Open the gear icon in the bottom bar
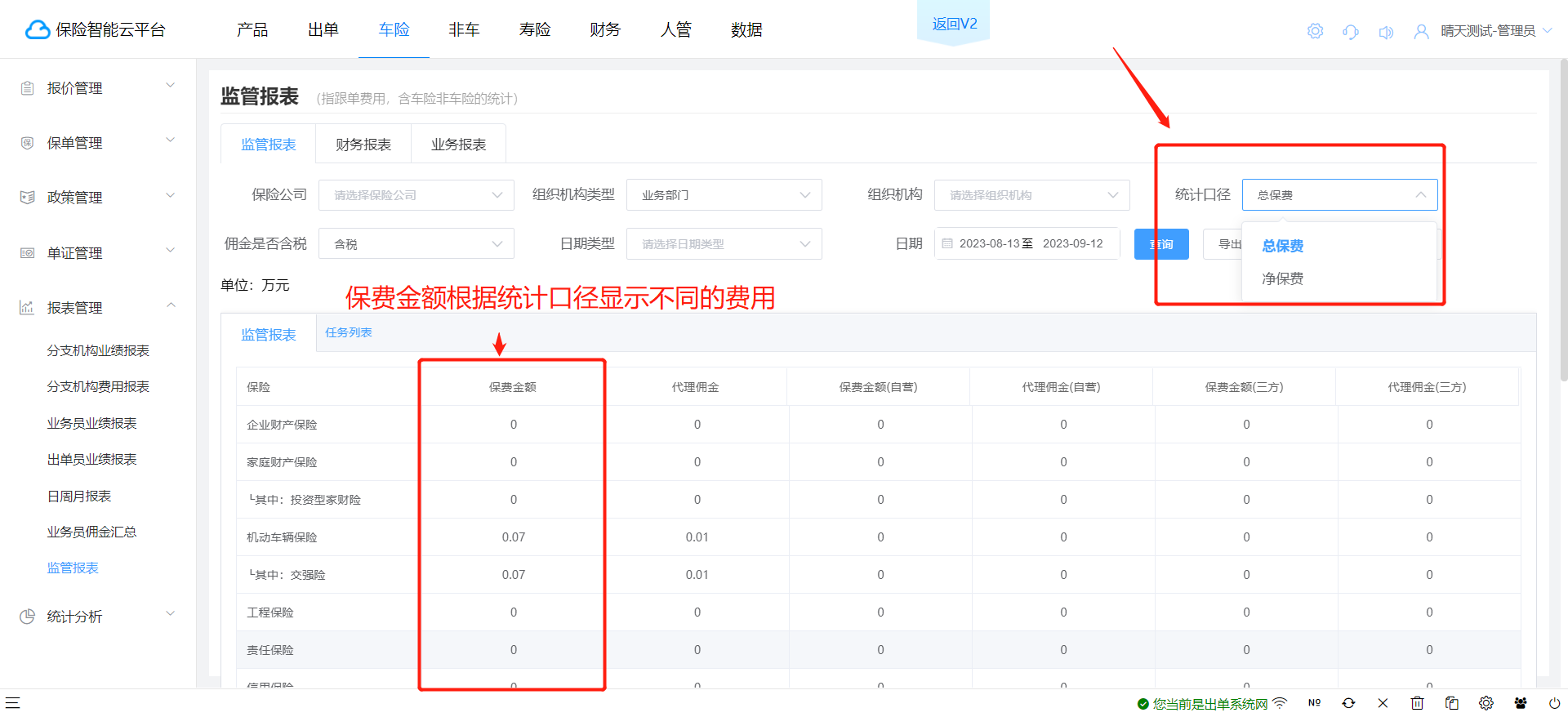 1486,702
